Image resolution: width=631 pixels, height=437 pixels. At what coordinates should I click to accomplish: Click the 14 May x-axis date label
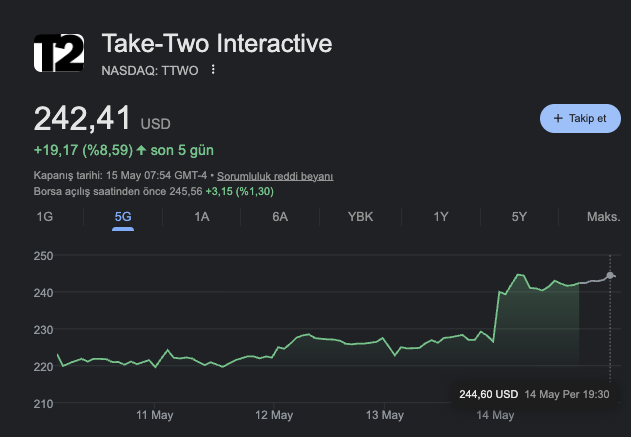(495, 415)
